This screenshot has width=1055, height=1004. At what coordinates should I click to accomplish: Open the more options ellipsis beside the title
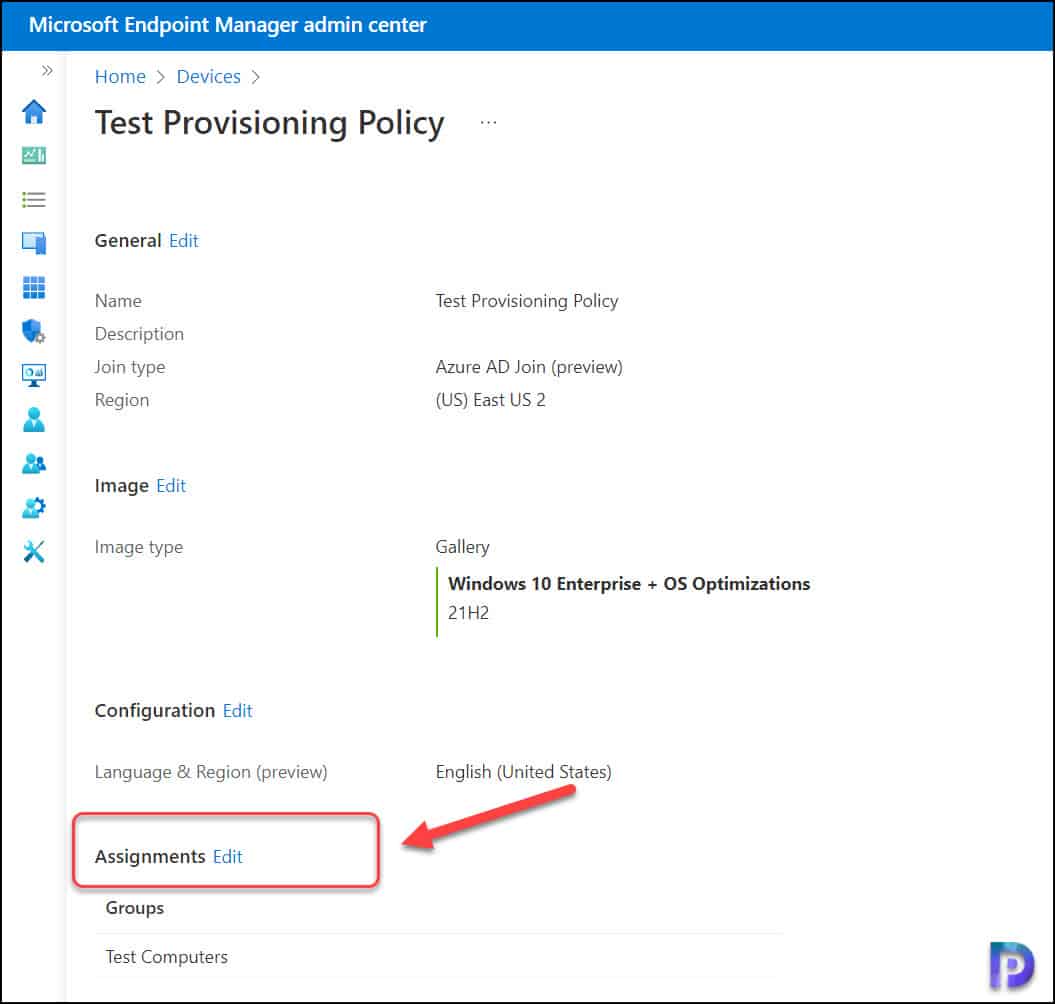coord(488,122)
